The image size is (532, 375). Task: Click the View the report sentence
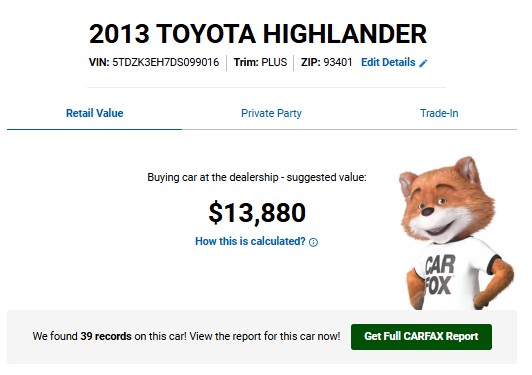265,336
